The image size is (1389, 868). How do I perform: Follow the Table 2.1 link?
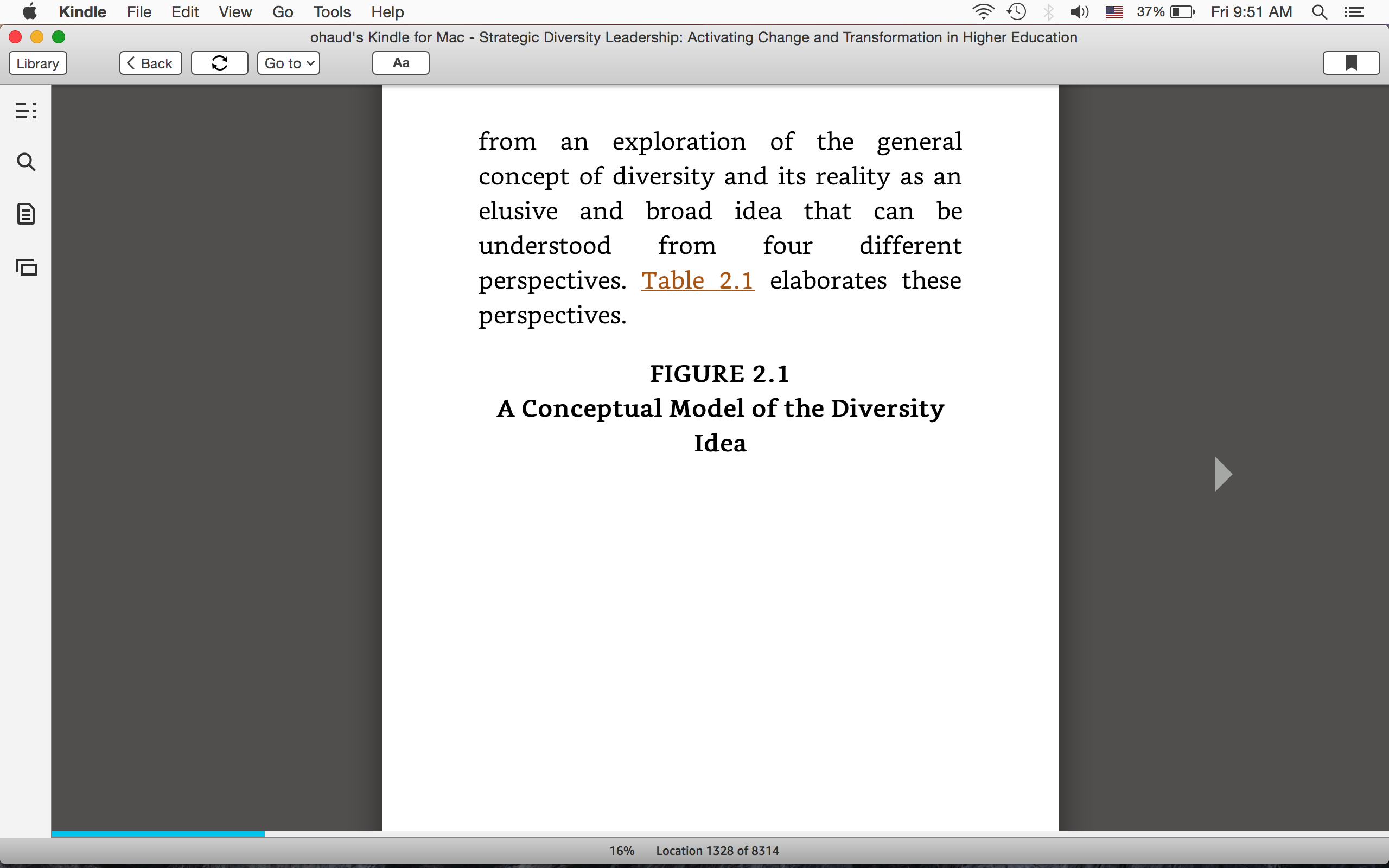pyautogui.click(x=698, y=280)
